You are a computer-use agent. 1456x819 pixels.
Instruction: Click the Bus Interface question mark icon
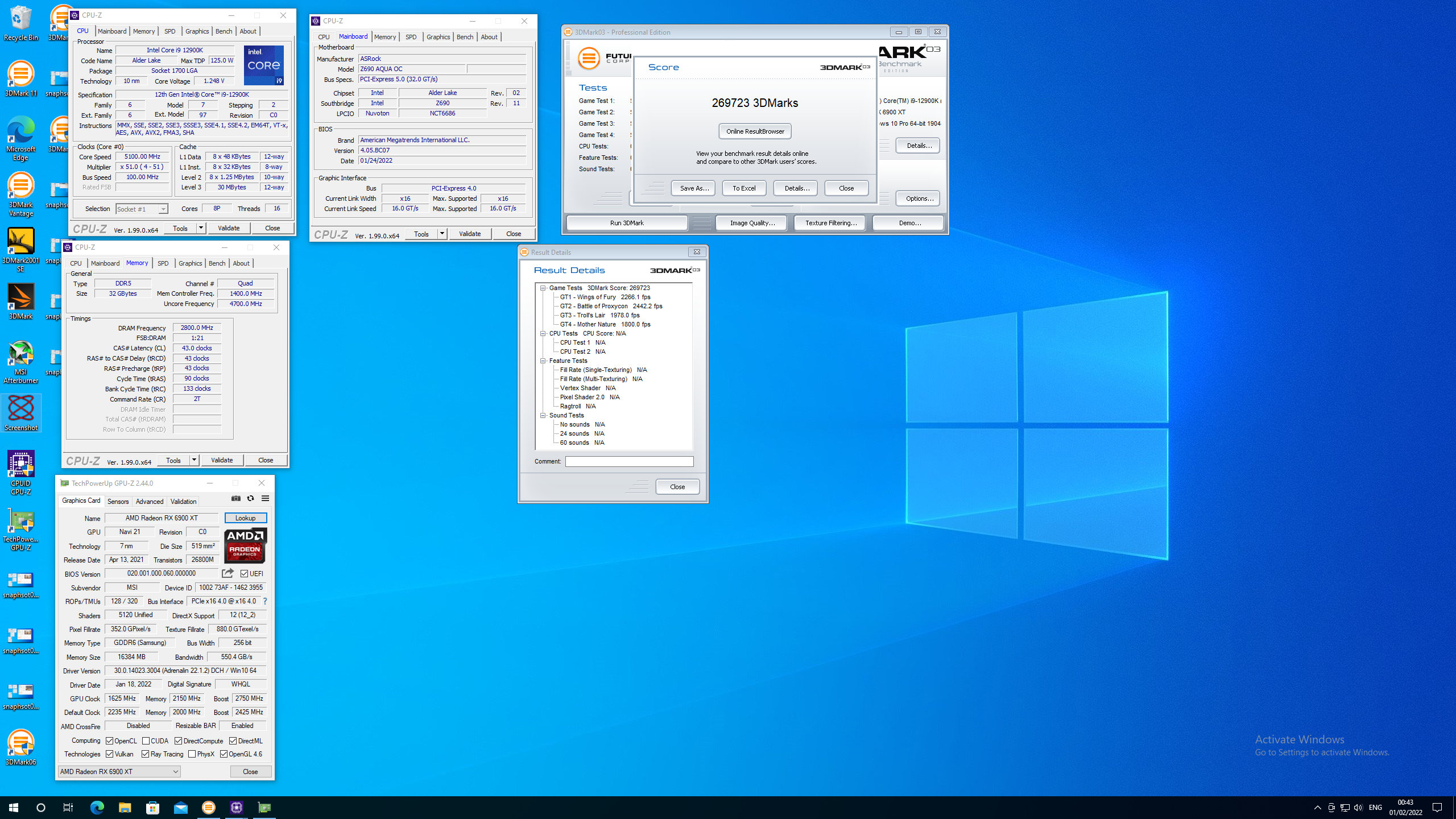tap(265, 601)
